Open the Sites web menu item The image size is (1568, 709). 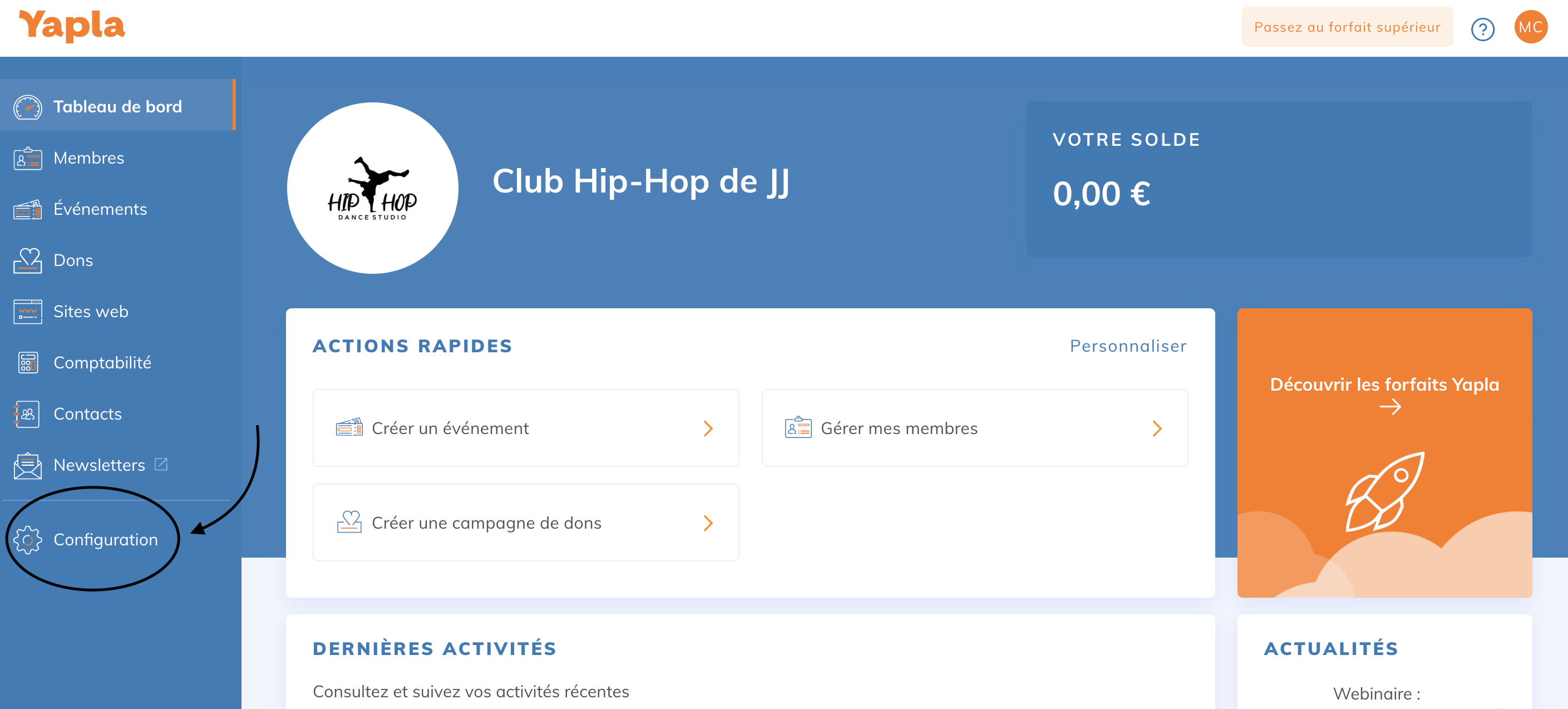(x=91, y=312)
